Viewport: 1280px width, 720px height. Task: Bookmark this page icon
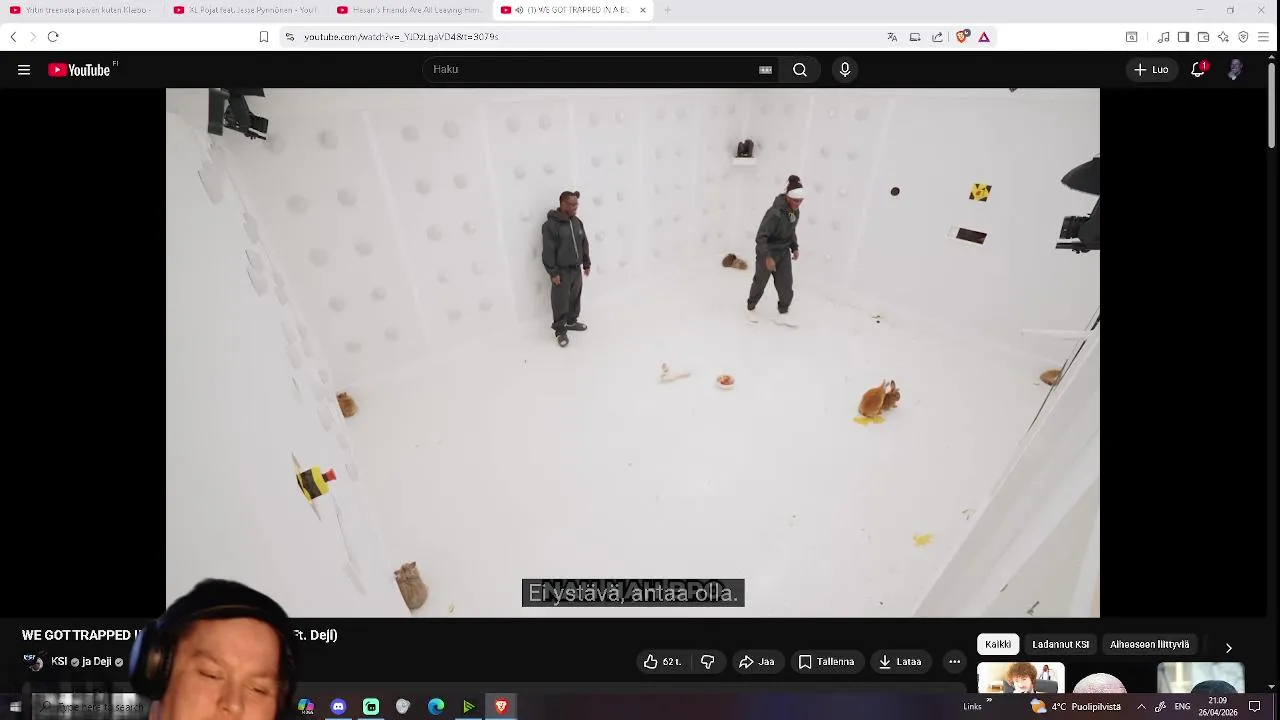264,37
